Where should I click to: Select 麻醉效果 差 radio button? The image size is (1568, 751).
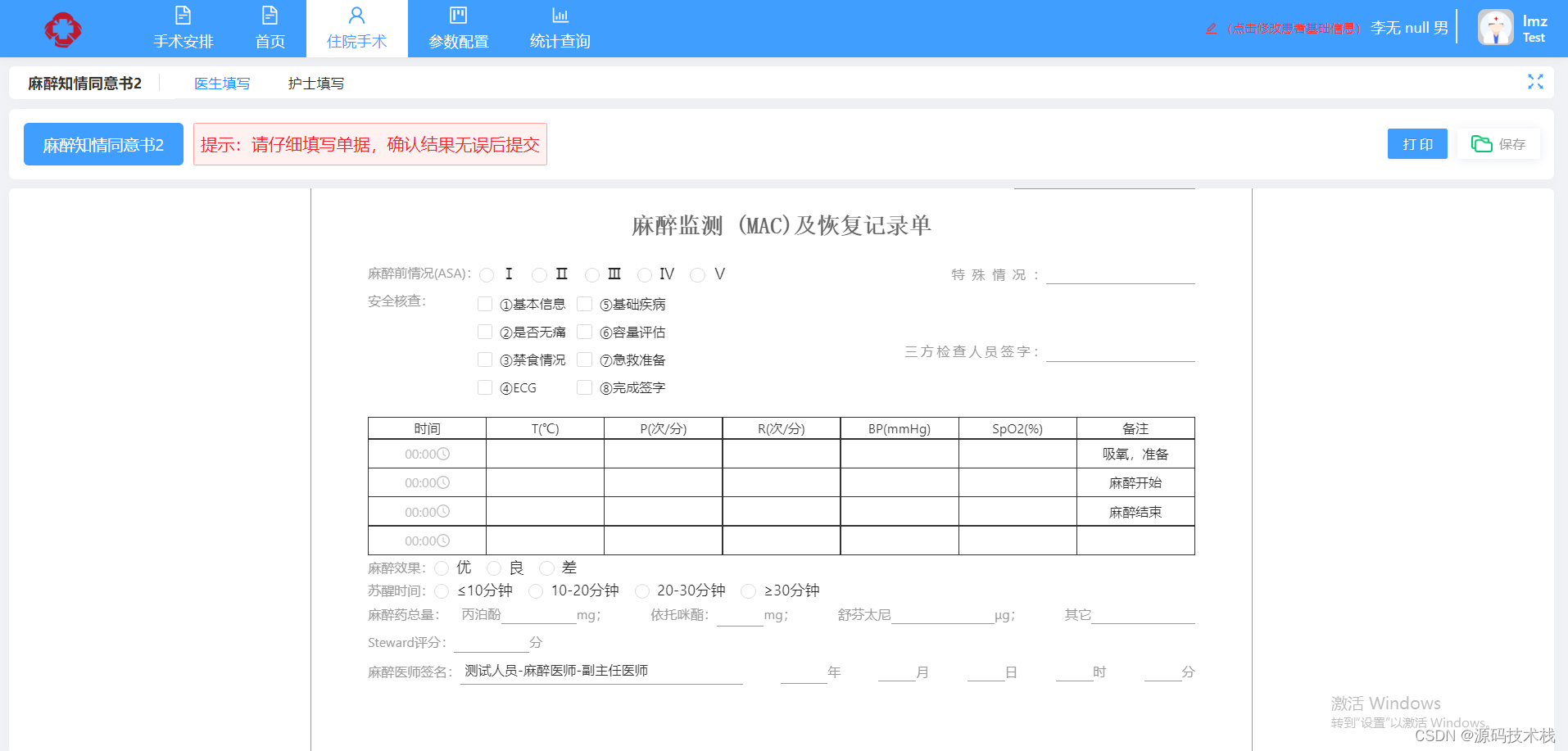pyautogui.click(x=546, y=568)
